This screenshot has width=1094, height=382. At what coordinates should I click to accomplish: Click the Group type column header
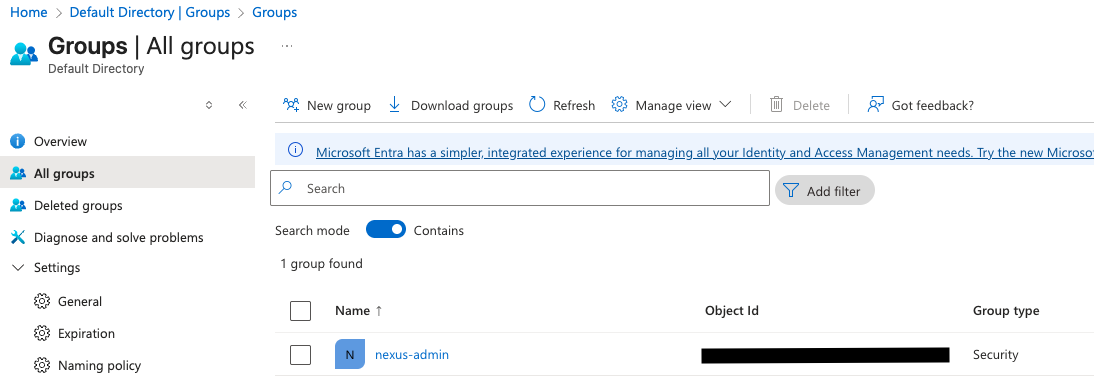coord(1006,311)
